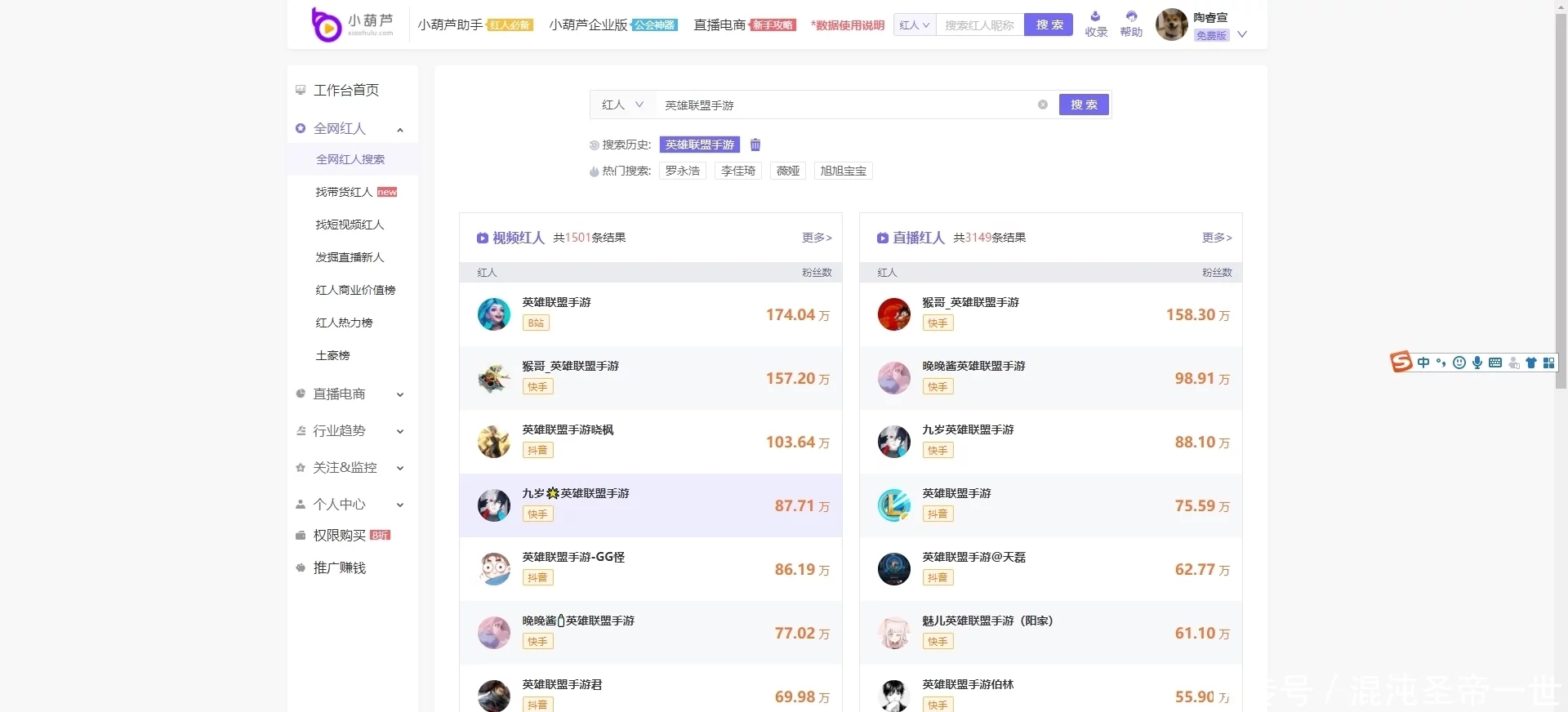The width and height of the screenshot is (1568, 712).
Task: Open the 红人 dropdown in top search bar
Action: coord(915,25)
